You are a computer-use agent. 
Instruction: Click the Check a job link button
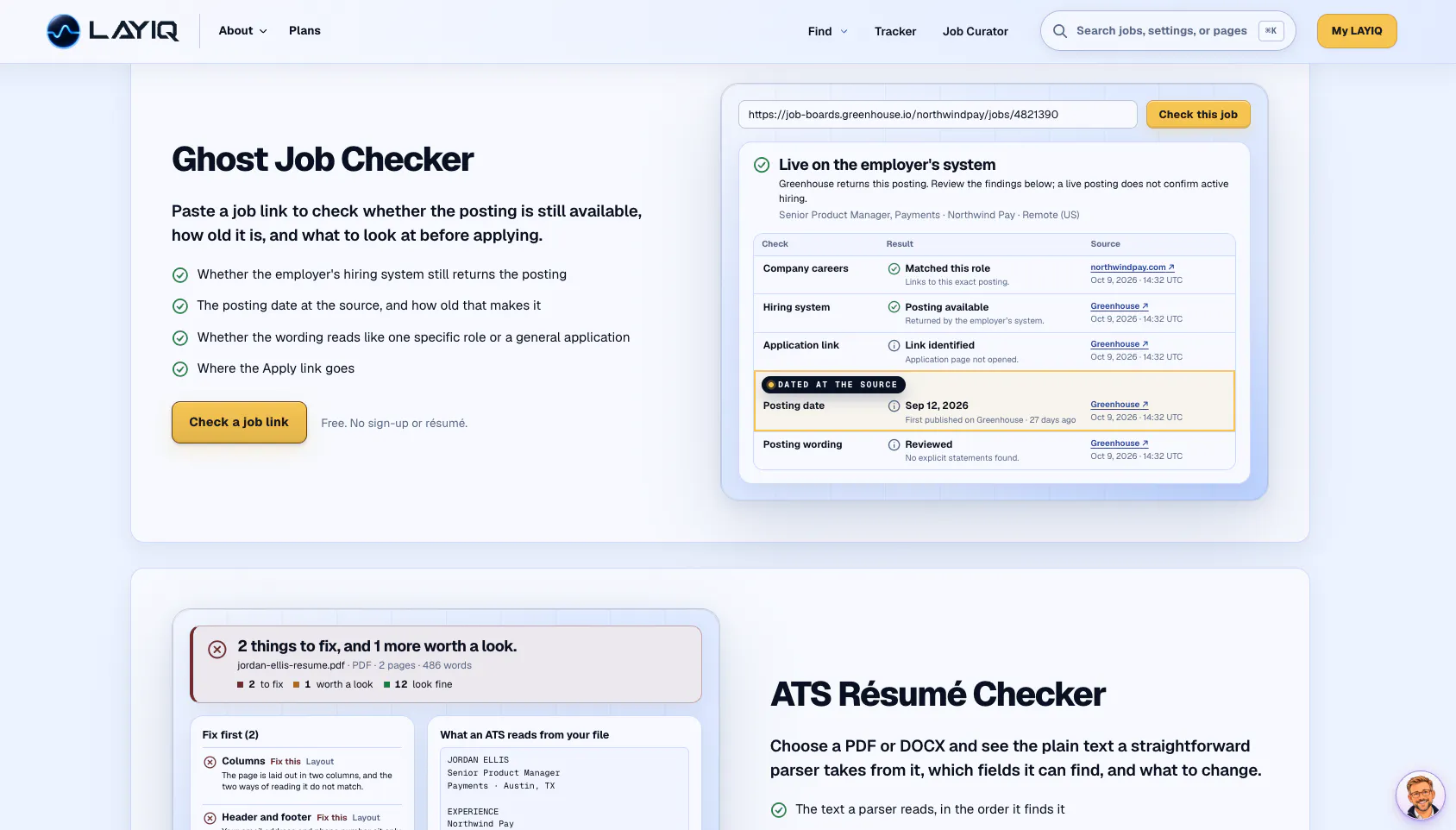tap(239, 422)
